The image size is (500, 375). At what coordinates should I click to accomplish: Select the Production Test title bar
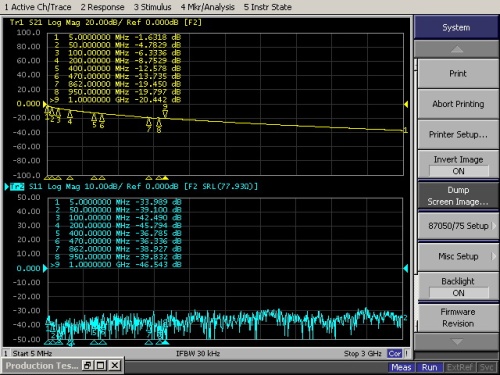click(42, 366)
